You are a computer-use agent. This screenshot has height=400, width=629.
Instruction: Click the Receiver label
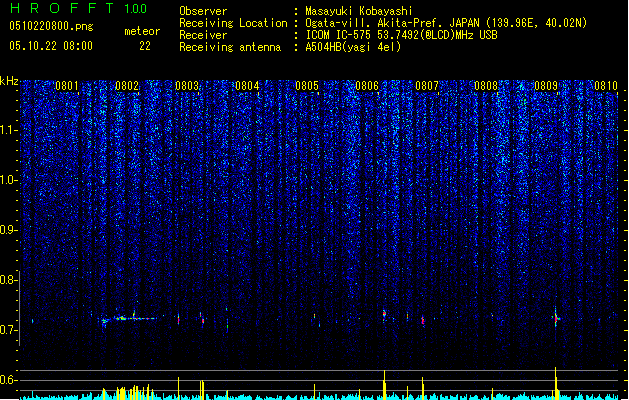coord(203,35)
